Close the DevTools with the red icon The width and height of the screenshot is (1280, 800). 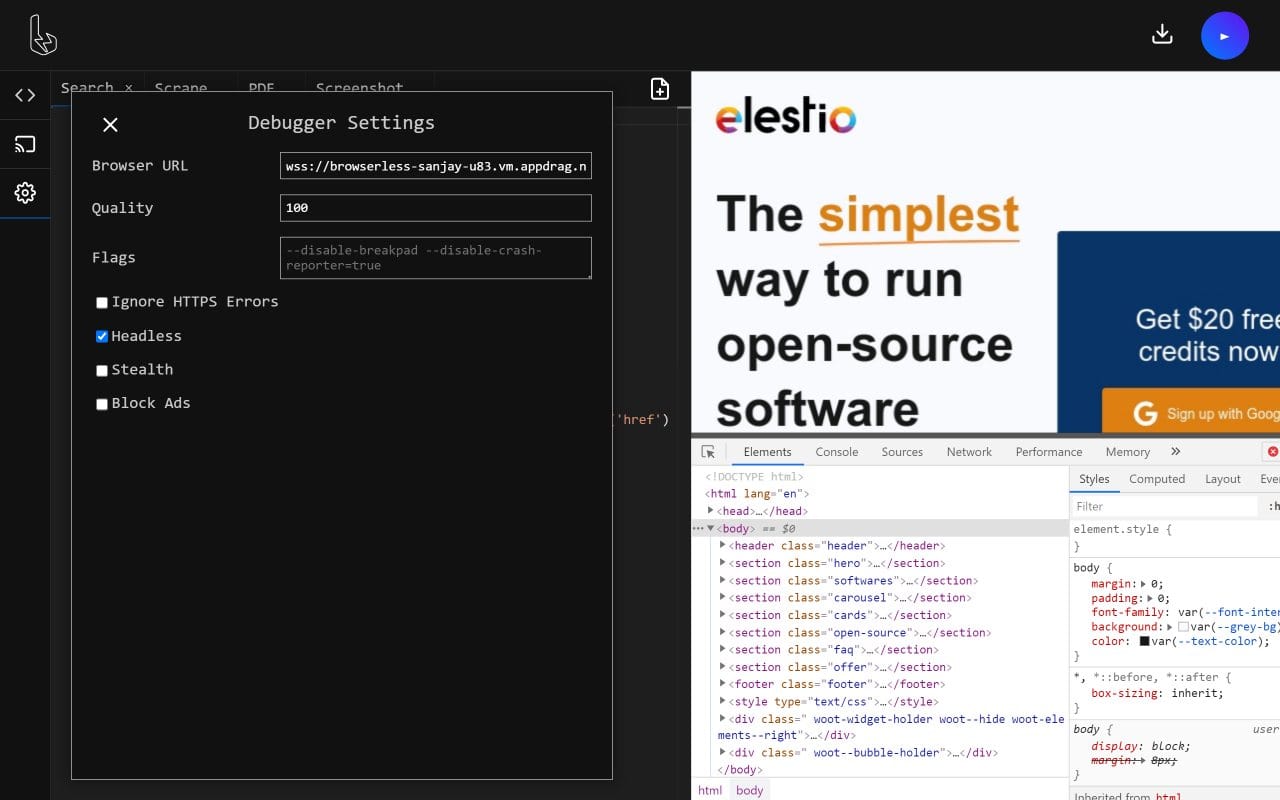click(1272, 451)
